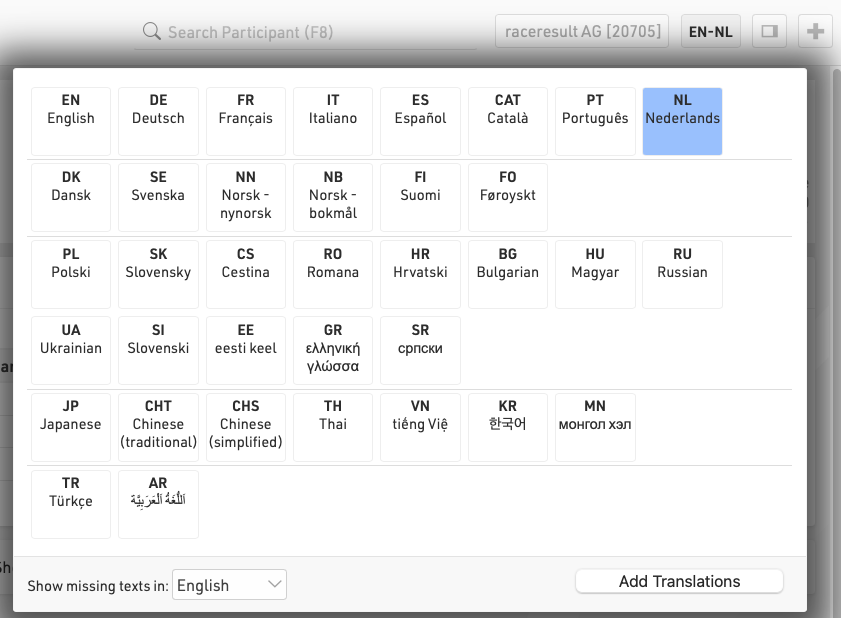Choose the TR Türkçe tile
Viewport: 841px width, 618px height.
pos(71,504)
